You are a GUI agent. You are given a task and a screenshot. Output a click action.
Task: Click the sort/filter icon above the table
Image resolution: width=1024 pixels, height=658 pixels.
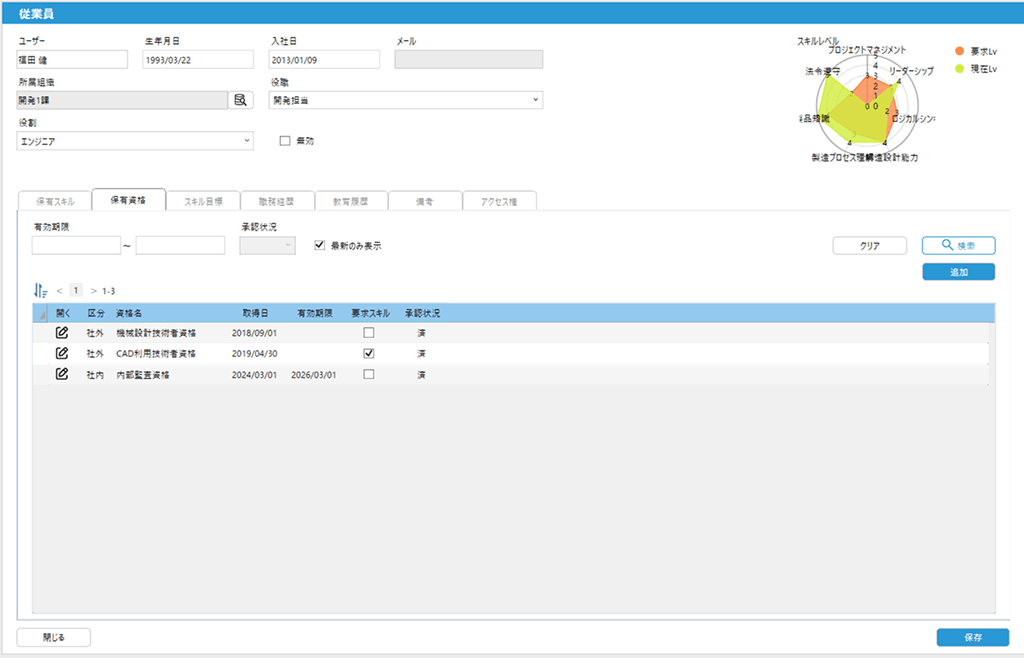(x=40, y=291)
